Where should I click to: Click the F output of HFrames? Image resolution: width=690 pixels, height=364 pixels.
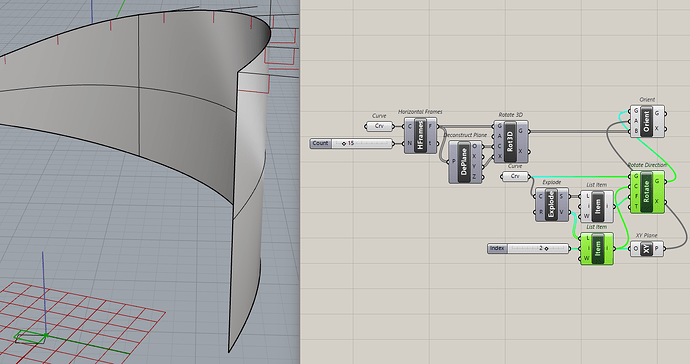[431, 126]
